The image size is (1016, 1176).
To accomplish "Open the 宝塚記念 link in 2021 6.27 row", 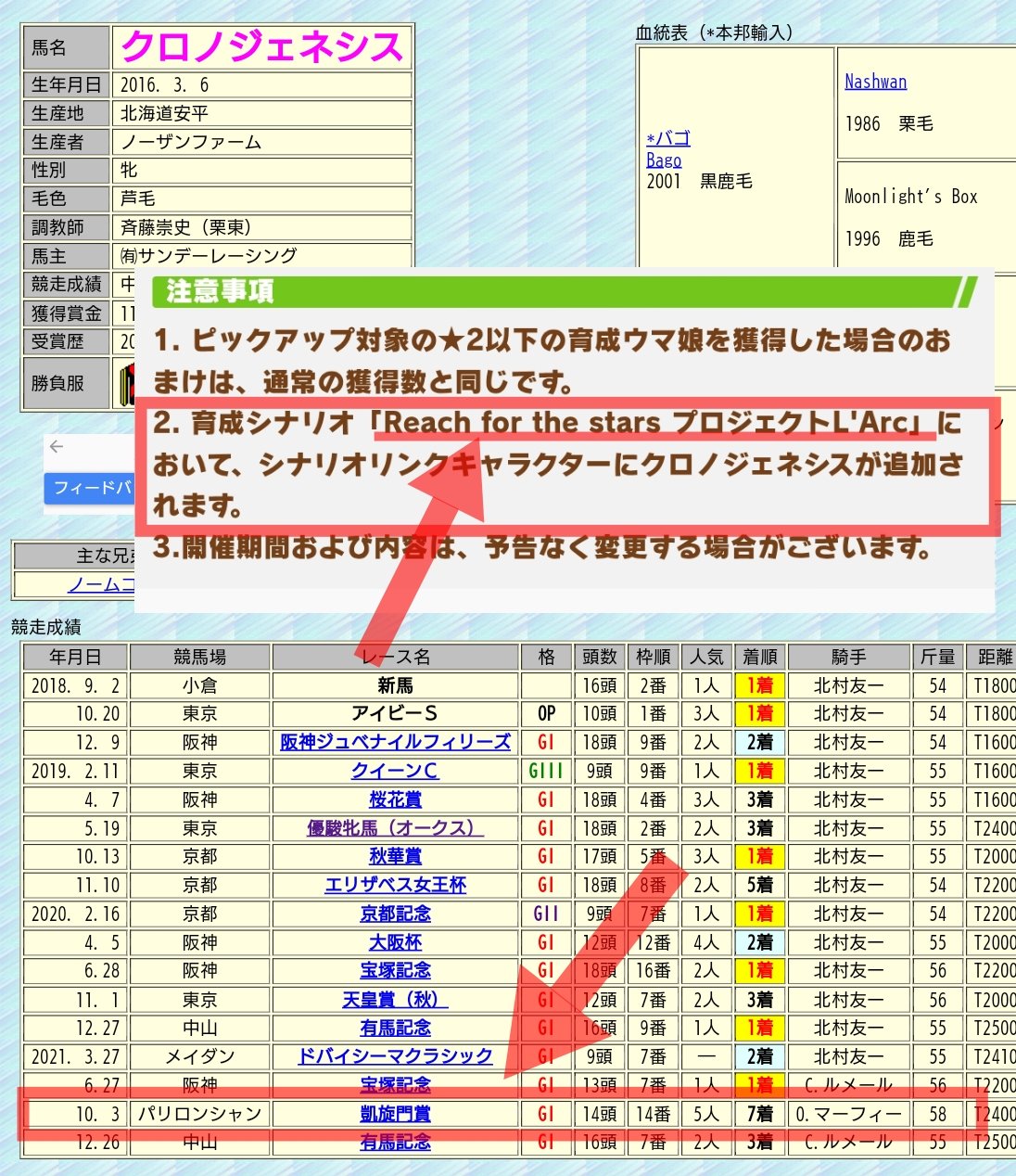I will click(x=395, y=1085).
